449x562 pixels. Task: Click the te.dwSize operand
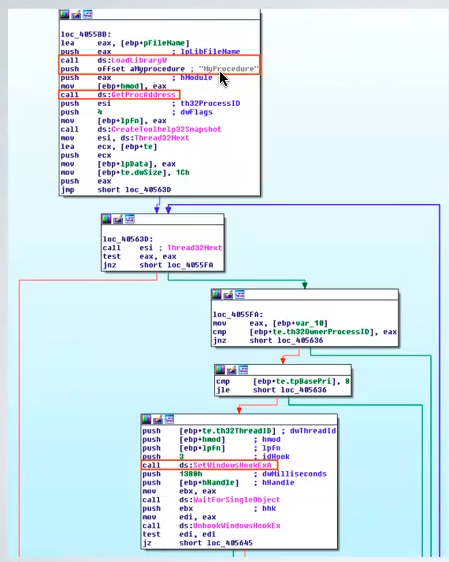143,172
